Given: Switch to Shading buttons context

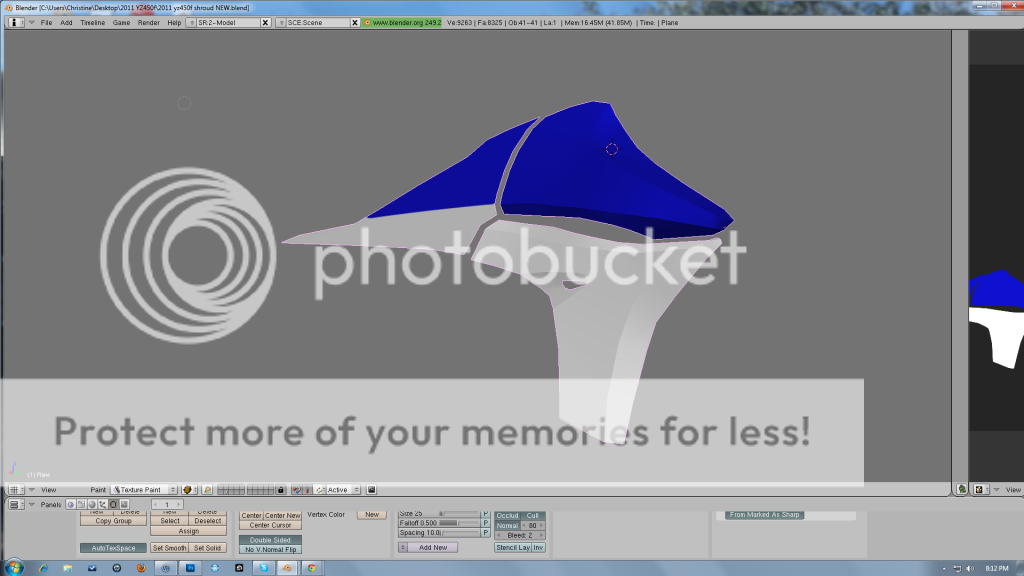Looking at the screenshot, I should tap(92, 505).
